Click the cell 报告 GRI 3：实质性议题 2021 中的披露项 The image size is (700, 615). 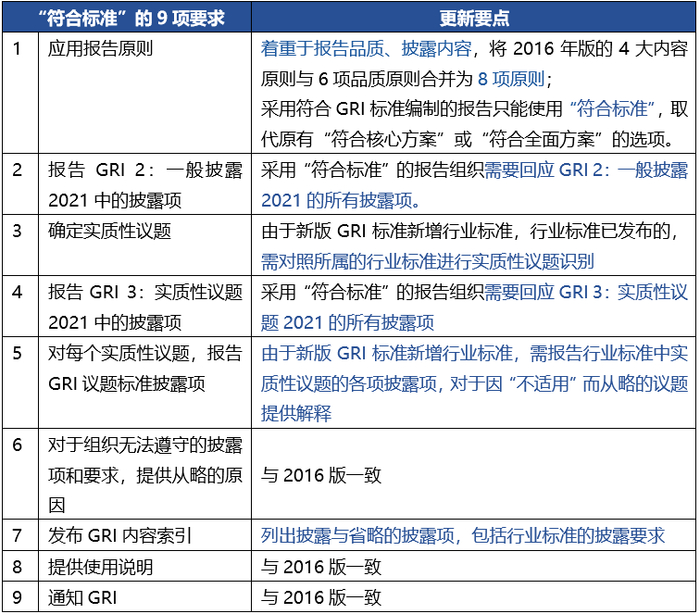[145, 306]
